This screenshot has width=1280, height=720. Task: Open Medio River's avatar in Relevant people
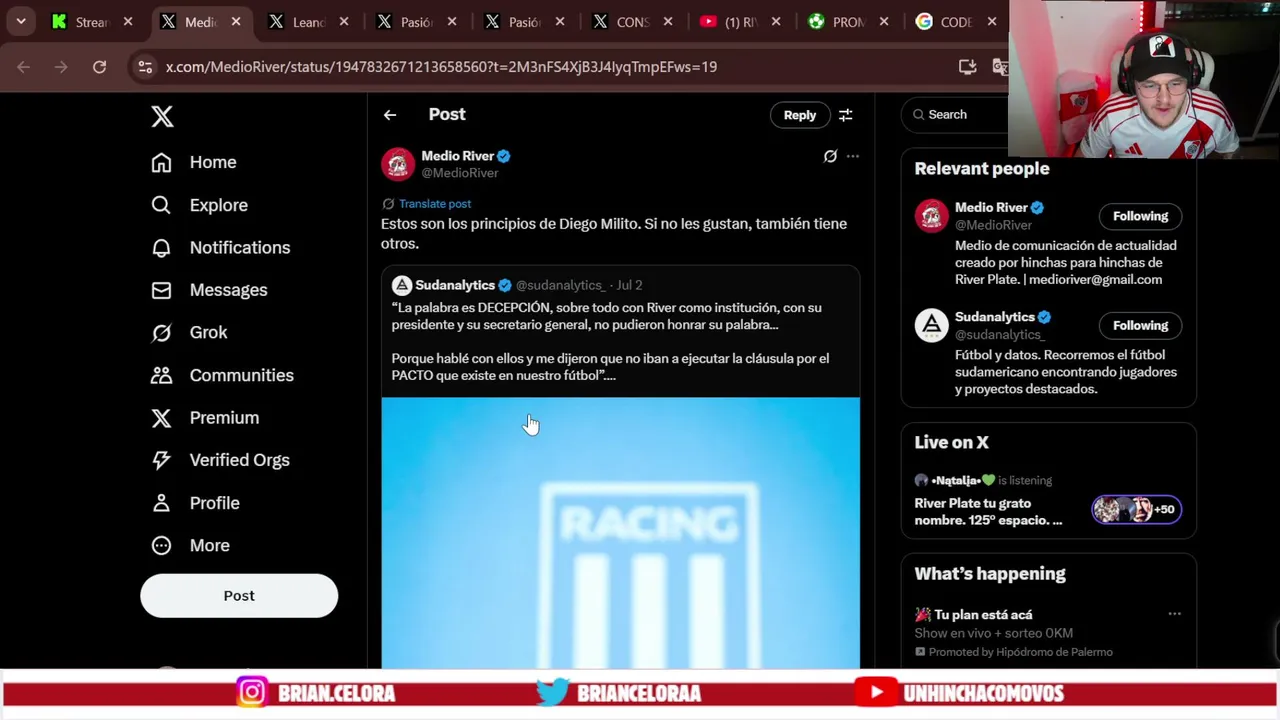click(x=931, y=215)
